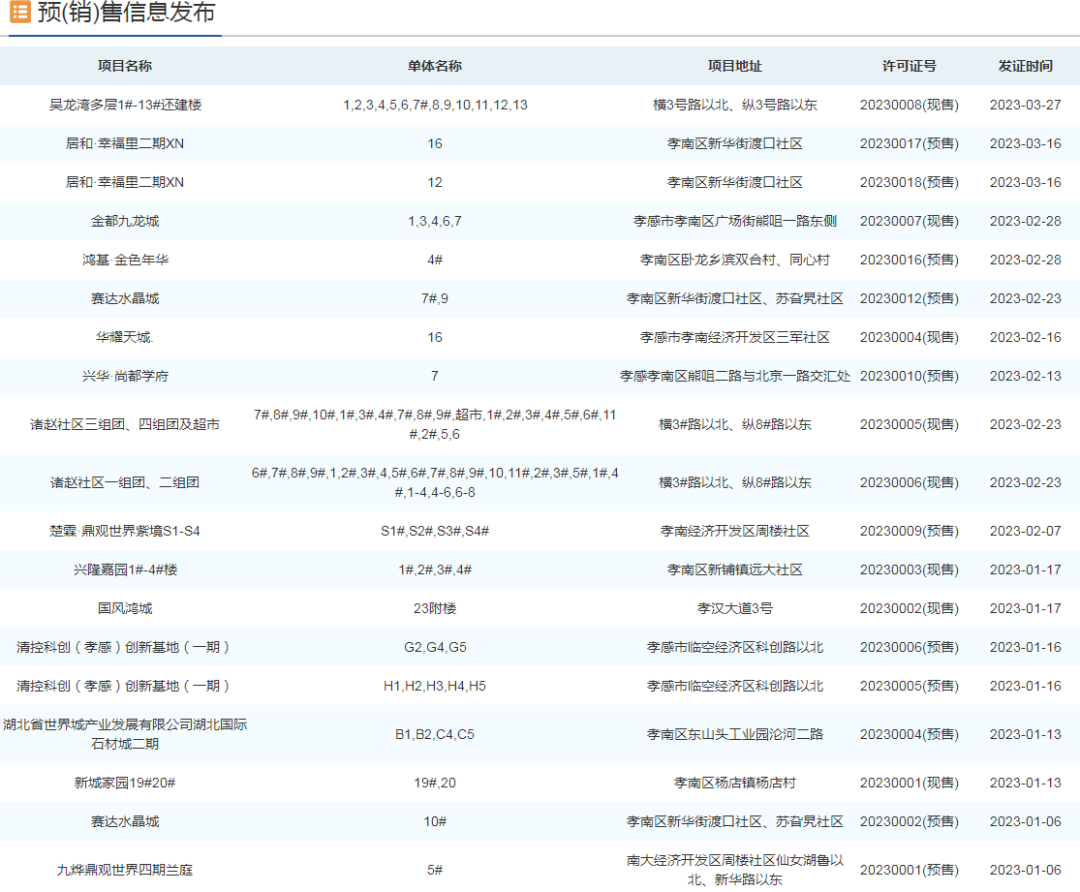Click the orange list icon beside 预(销)售信息发布
Image resolution: width=1080 pixels, height=892 pixels.
(x=19, y=14)
